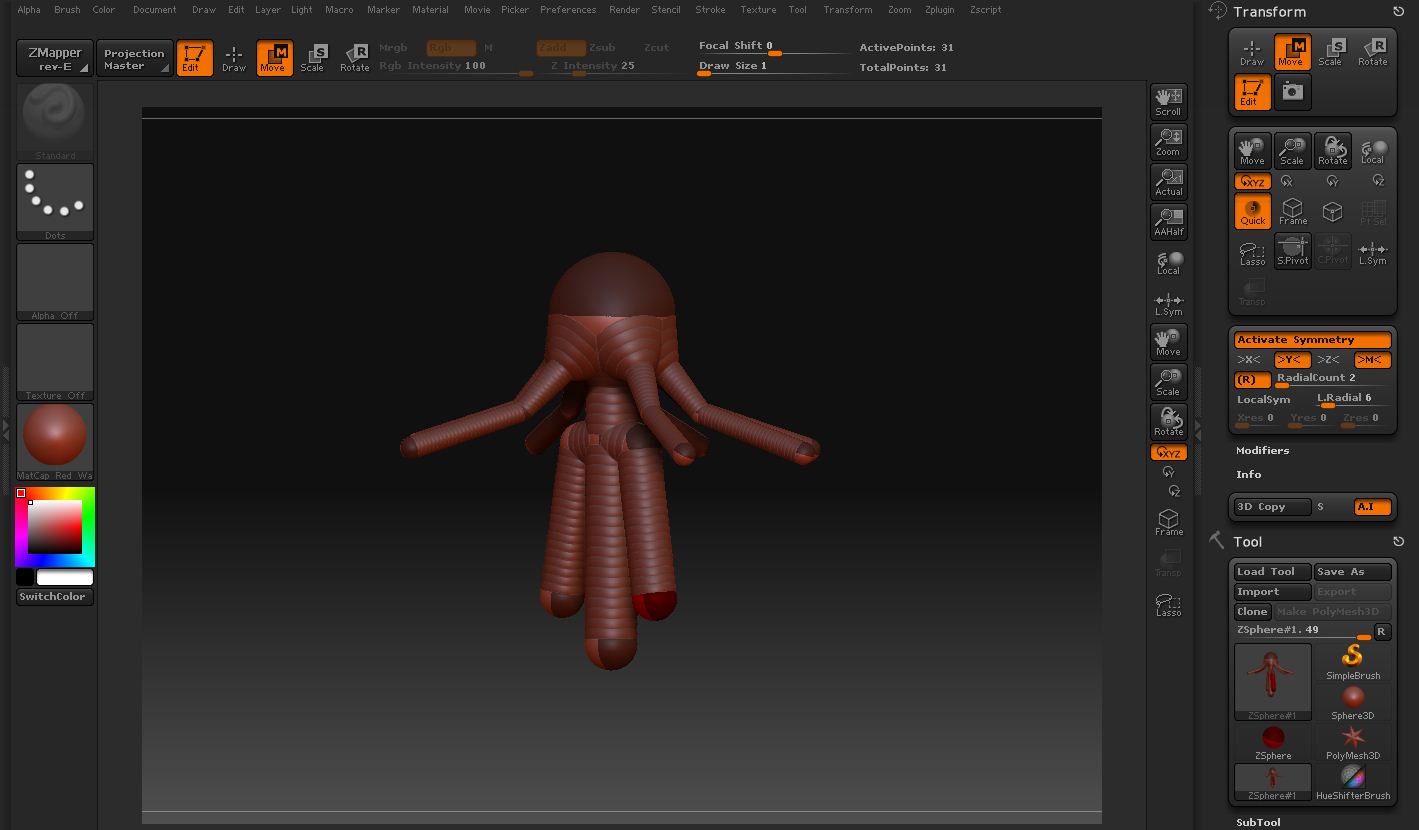Click the Frame icon in the Transform palette
1419x830 pixels.
(1292, 210)
